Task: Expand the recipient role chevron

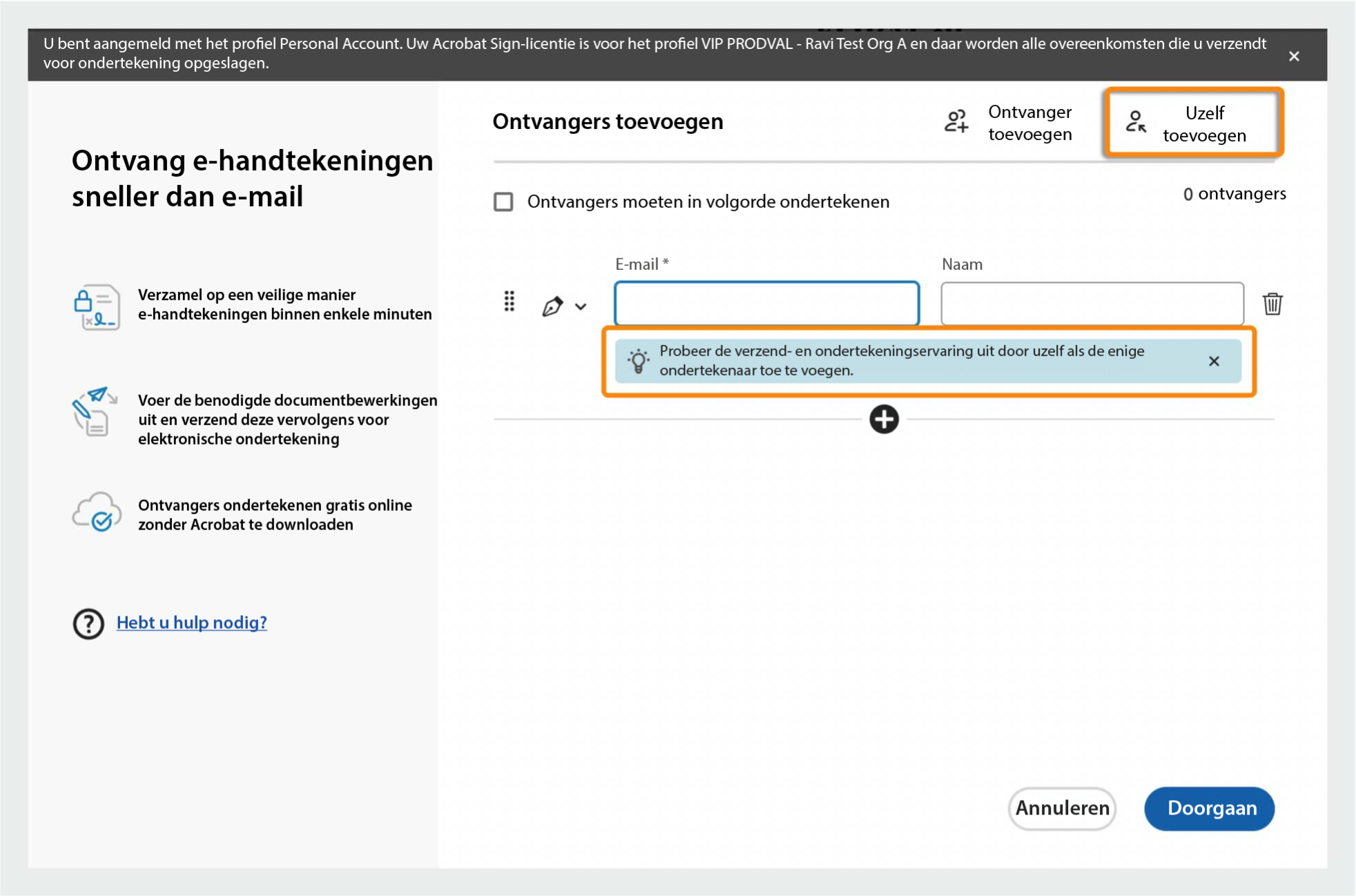Action: (581, 306)
